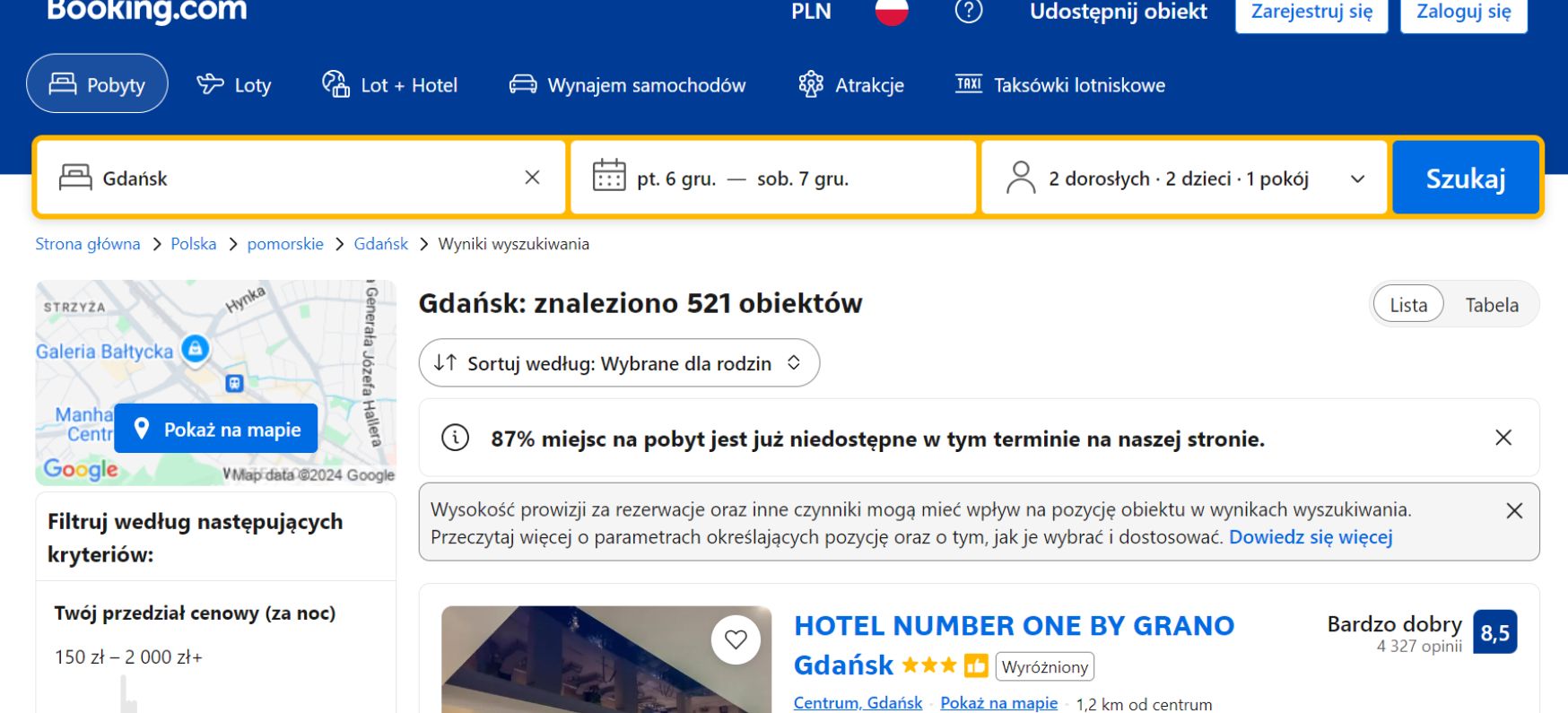The width and height of the screenshot is (1568, 713).
Task: Change currency via PLN button
Action: 811,12
